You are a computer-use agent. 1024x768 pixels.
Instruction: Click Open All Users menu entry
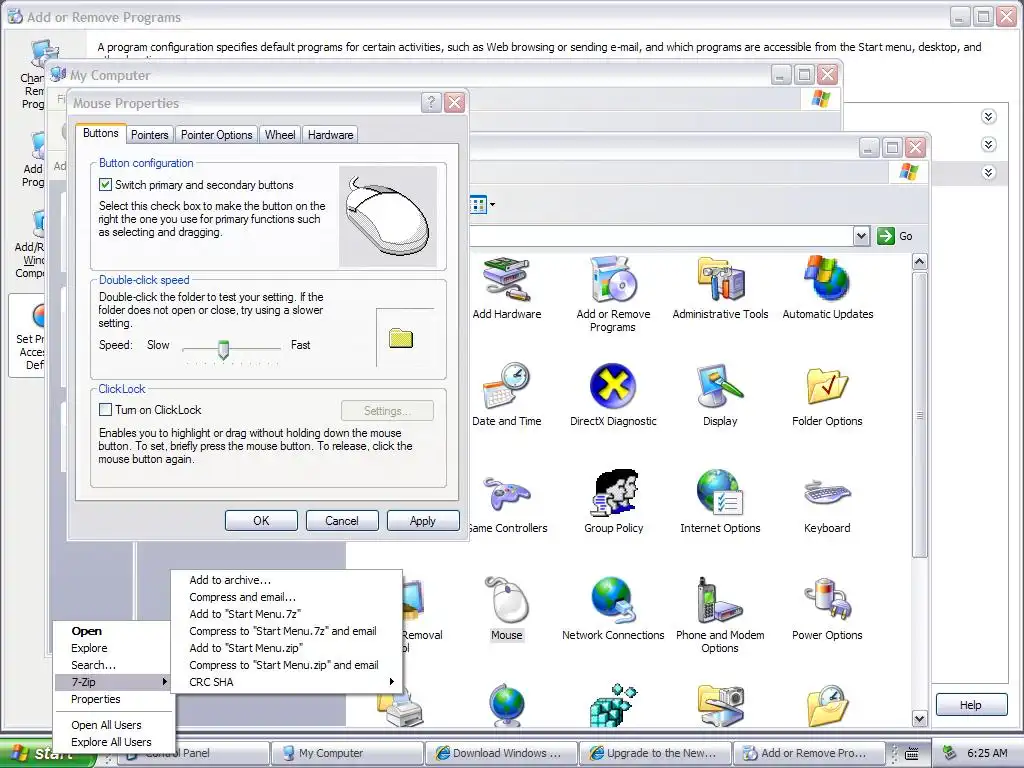[x=114, y=725]
